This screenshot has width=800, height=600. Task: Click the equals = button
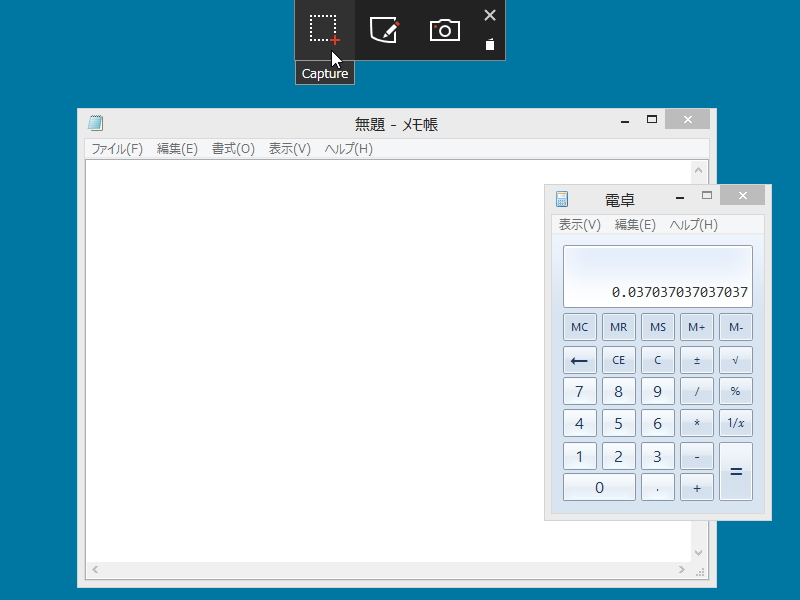coord(736,471)
